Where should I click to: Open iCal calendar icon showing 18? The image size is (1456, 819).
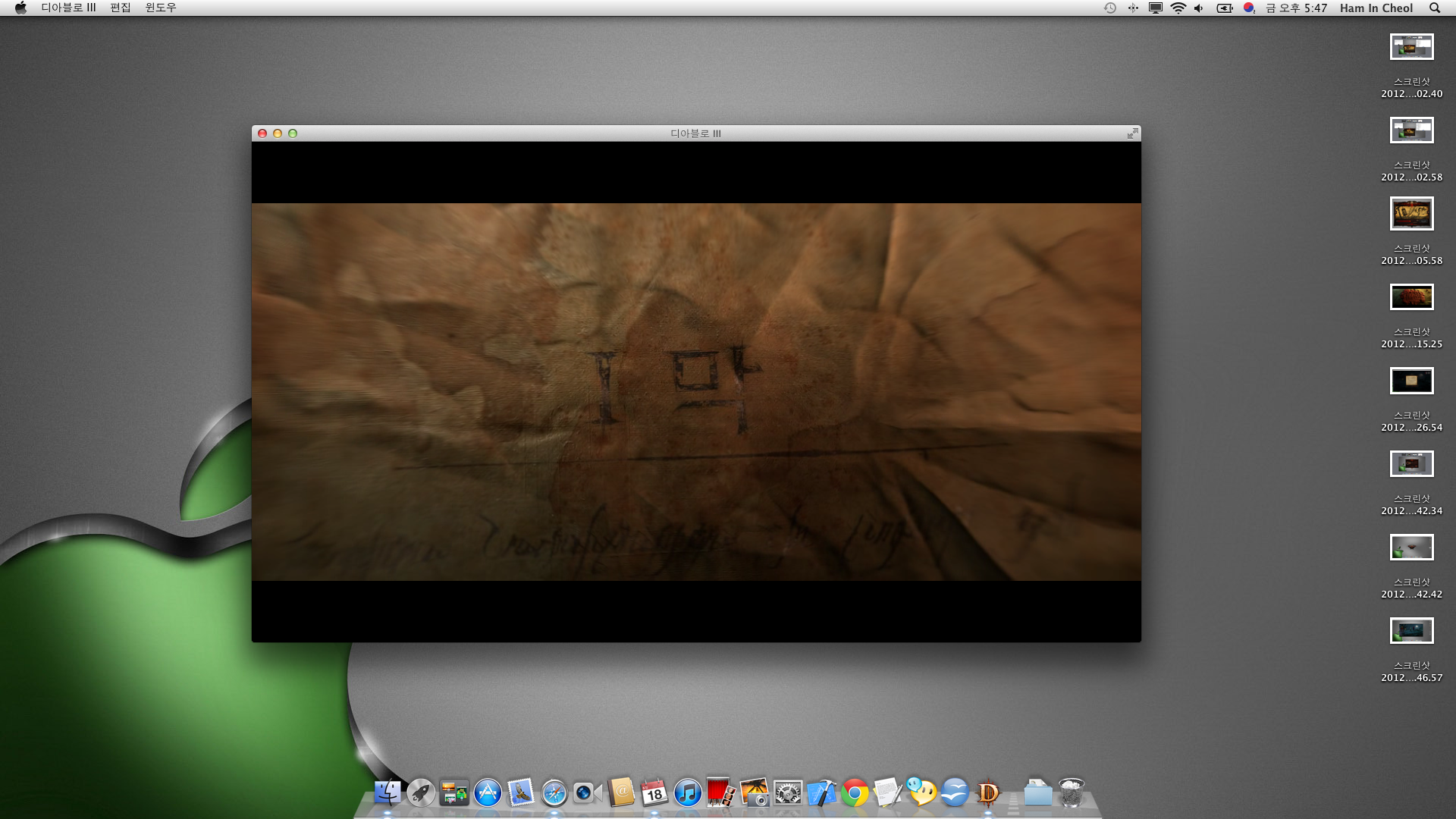coord(654,793)
